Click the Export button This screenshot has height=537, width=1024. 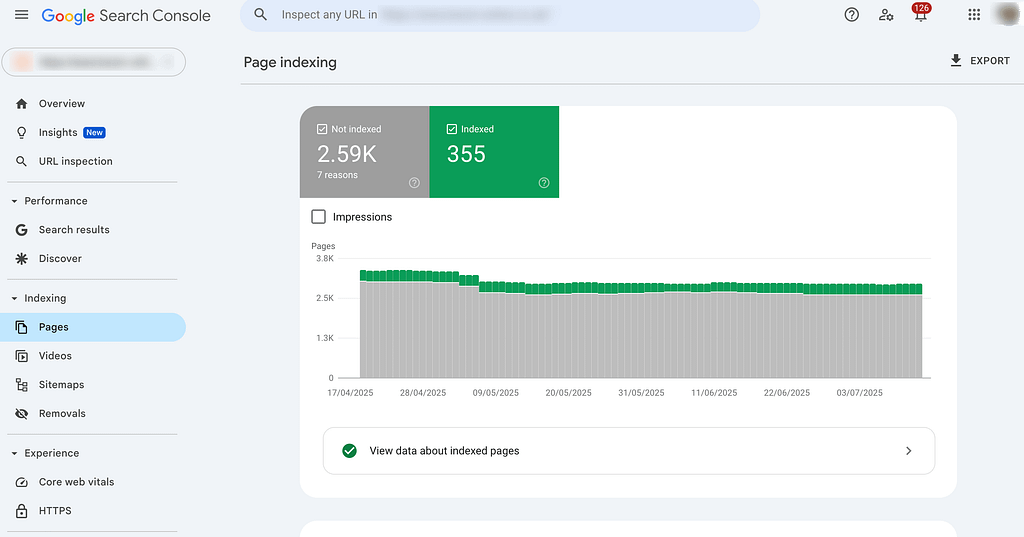tap(979, 61)
